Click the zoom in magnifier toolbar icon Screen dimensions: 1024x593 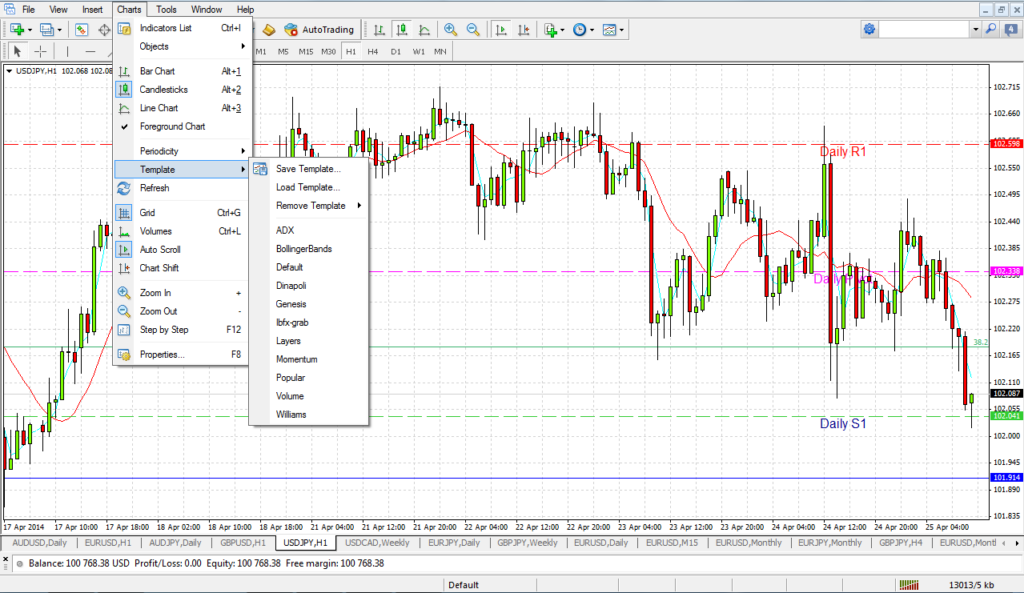click(451, 30)
